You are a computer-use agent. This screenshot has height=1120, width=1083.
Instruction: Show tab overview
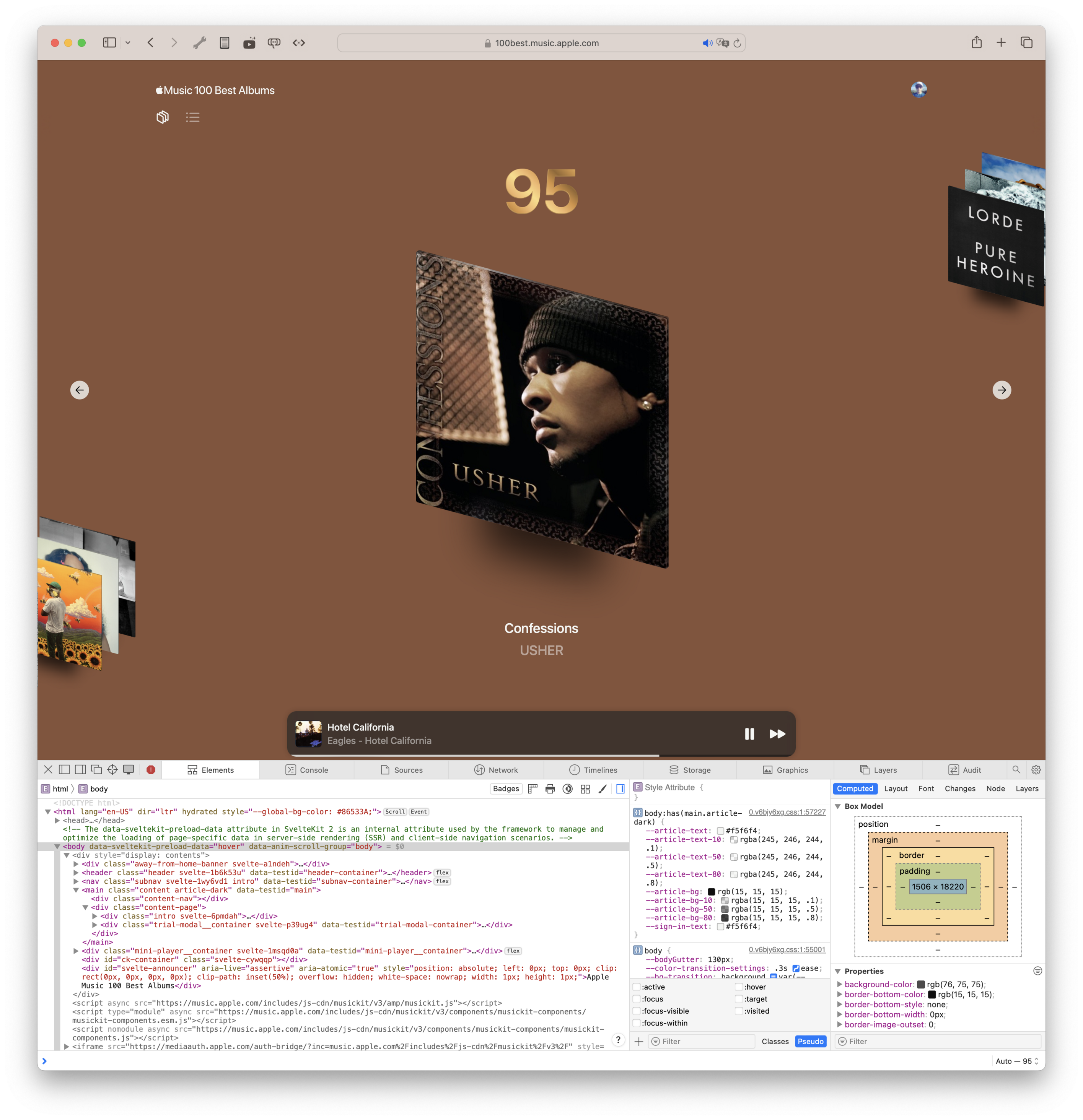[1026, 42]
